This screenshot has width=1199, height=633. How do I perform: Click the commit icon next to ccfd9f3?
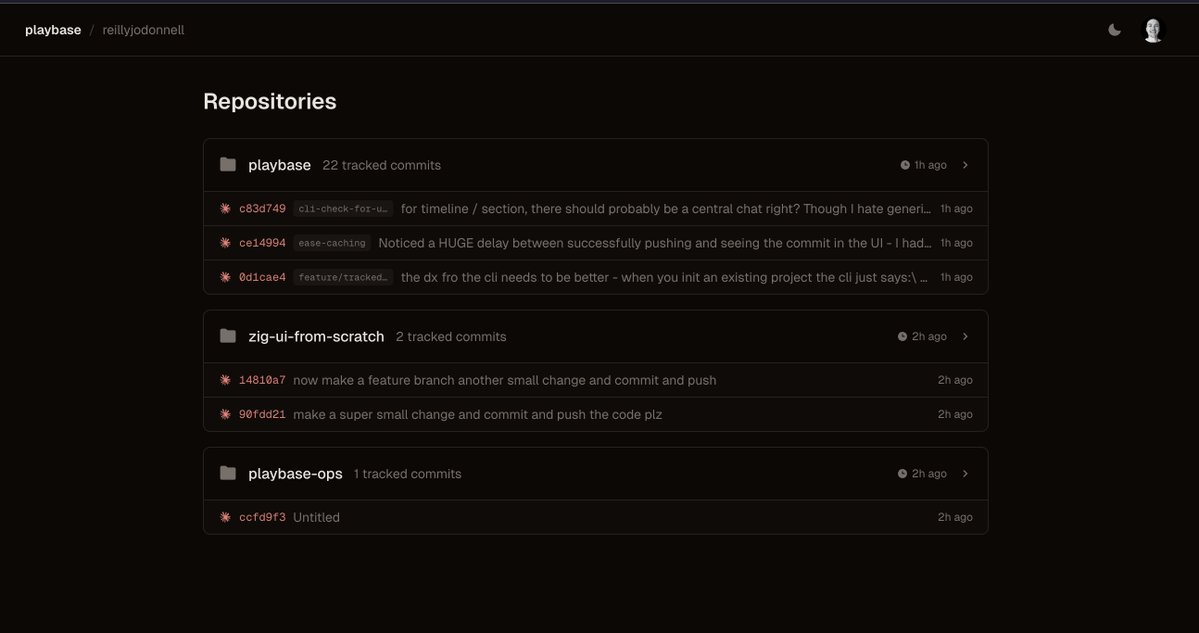[225, 516]
